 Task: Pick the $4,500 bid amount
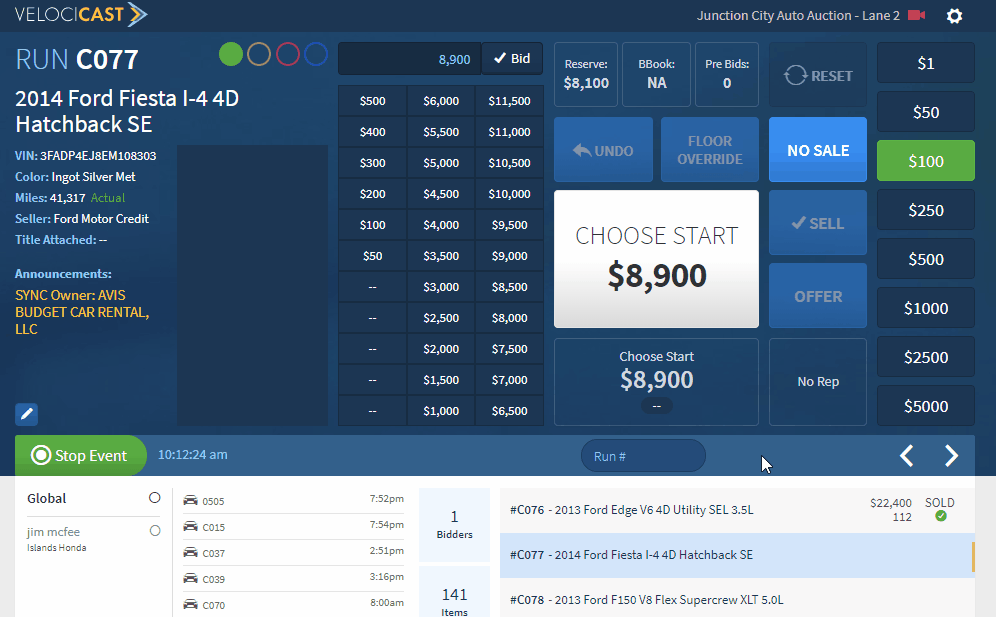click(x=441, y=194)
